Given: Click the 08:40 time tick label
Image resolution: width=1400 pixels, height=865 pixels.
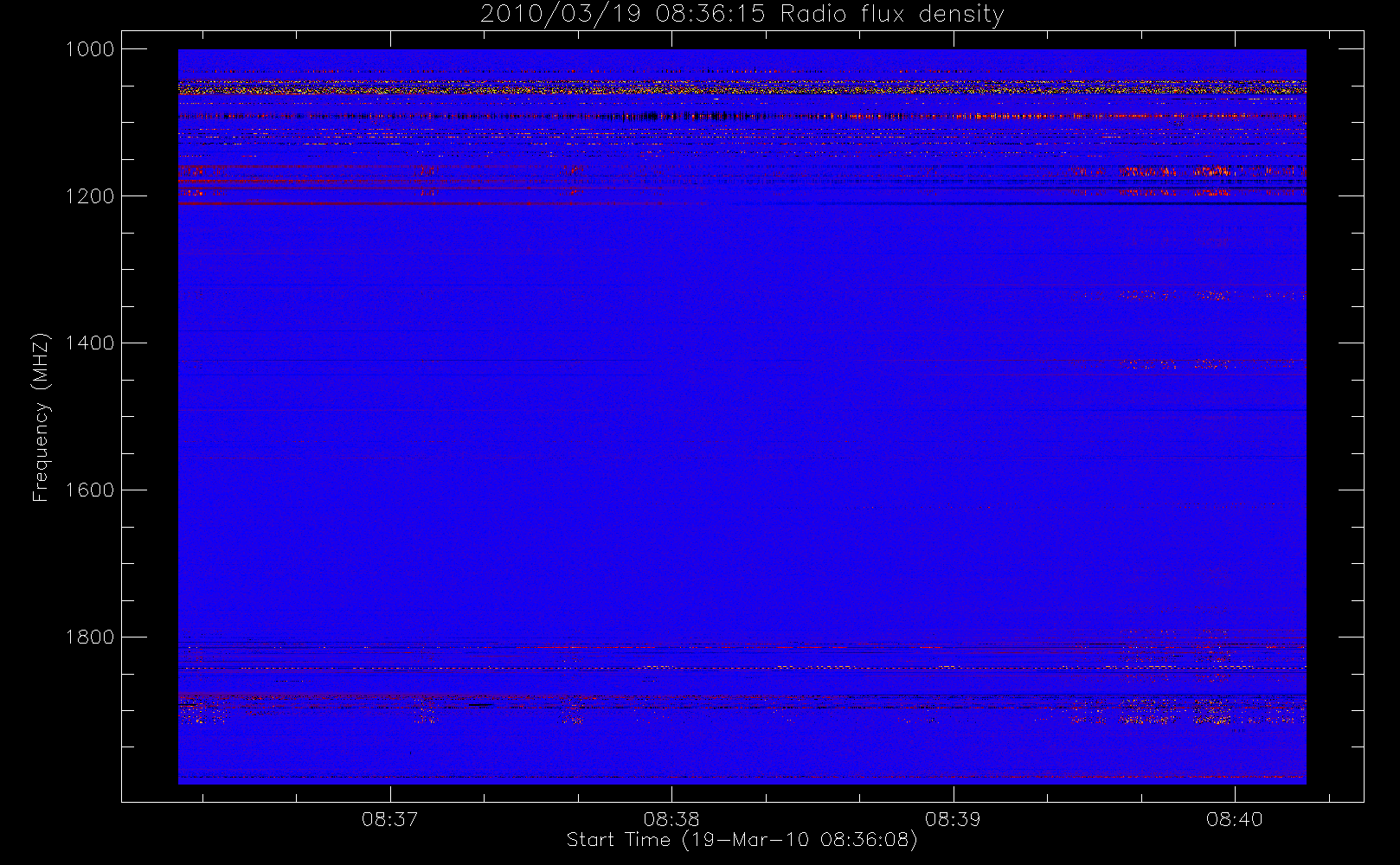Looking at the screenshot, I should pyautogui.click(x=1235, y=819).
